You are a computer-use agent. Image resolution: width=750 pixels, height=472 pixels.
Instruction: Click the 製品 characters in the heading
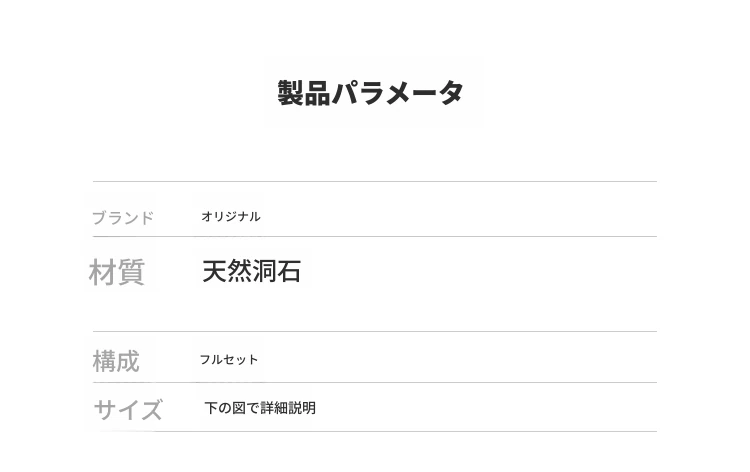(x=304, y=93)
